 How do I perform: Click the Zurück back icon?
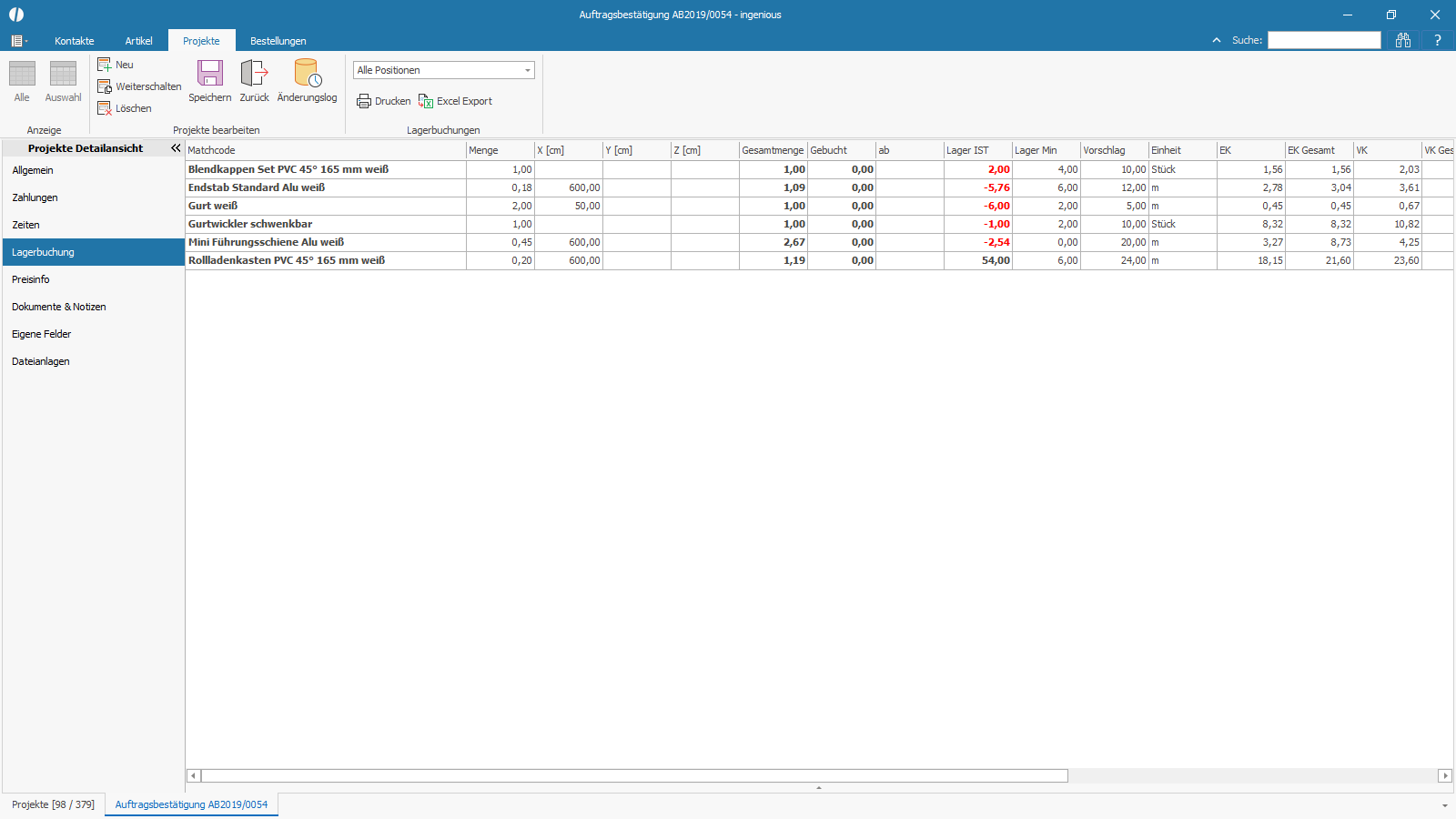[254, 75]
